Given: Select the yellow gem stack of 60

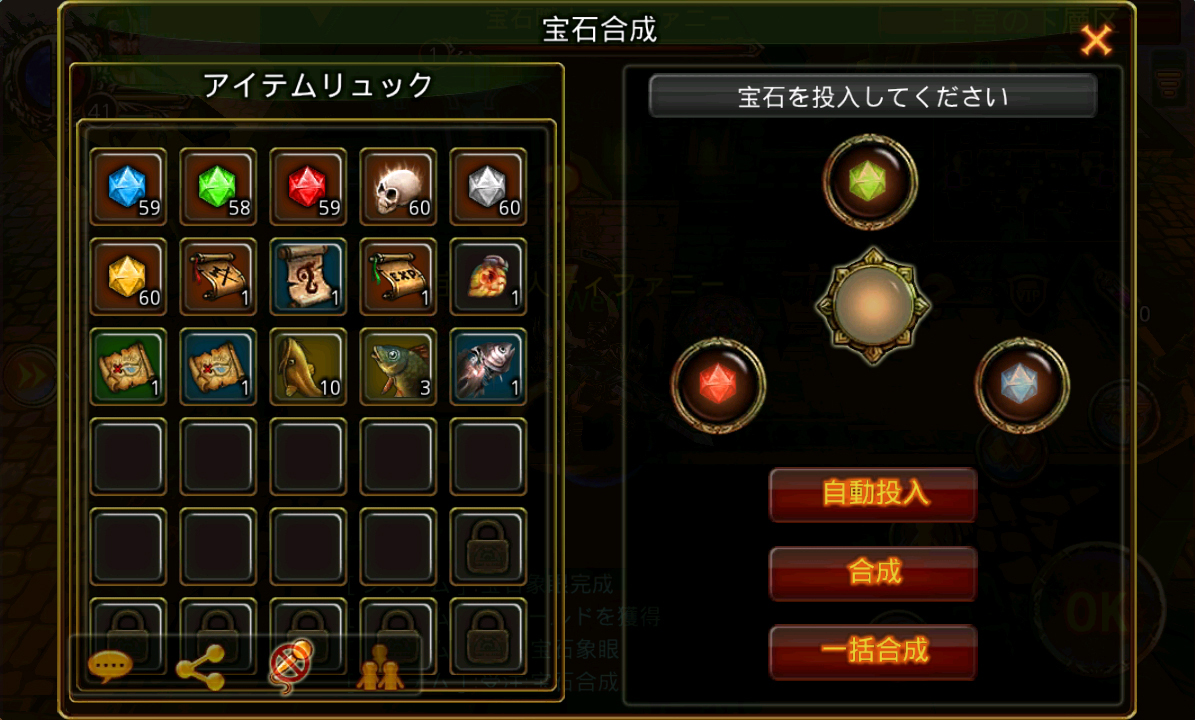Looking at the screenshot, I should point(128,277).
